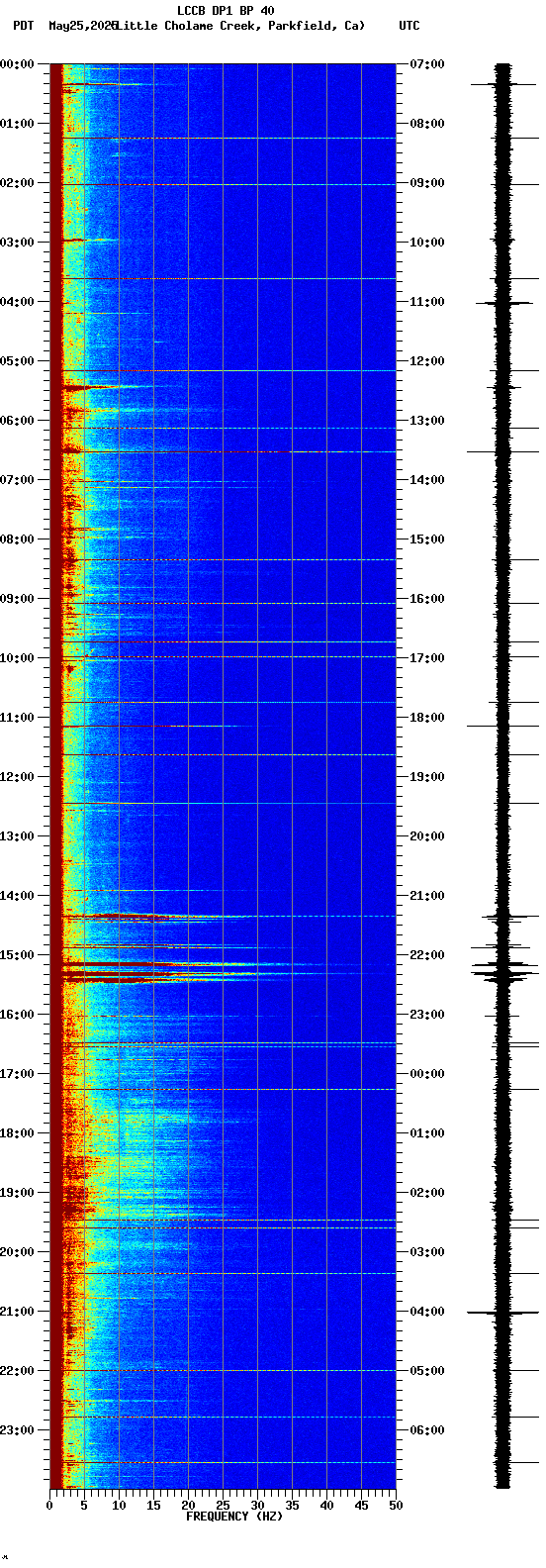
Task: Click the "30" frequency axis label
Action: pos(257,1506)
